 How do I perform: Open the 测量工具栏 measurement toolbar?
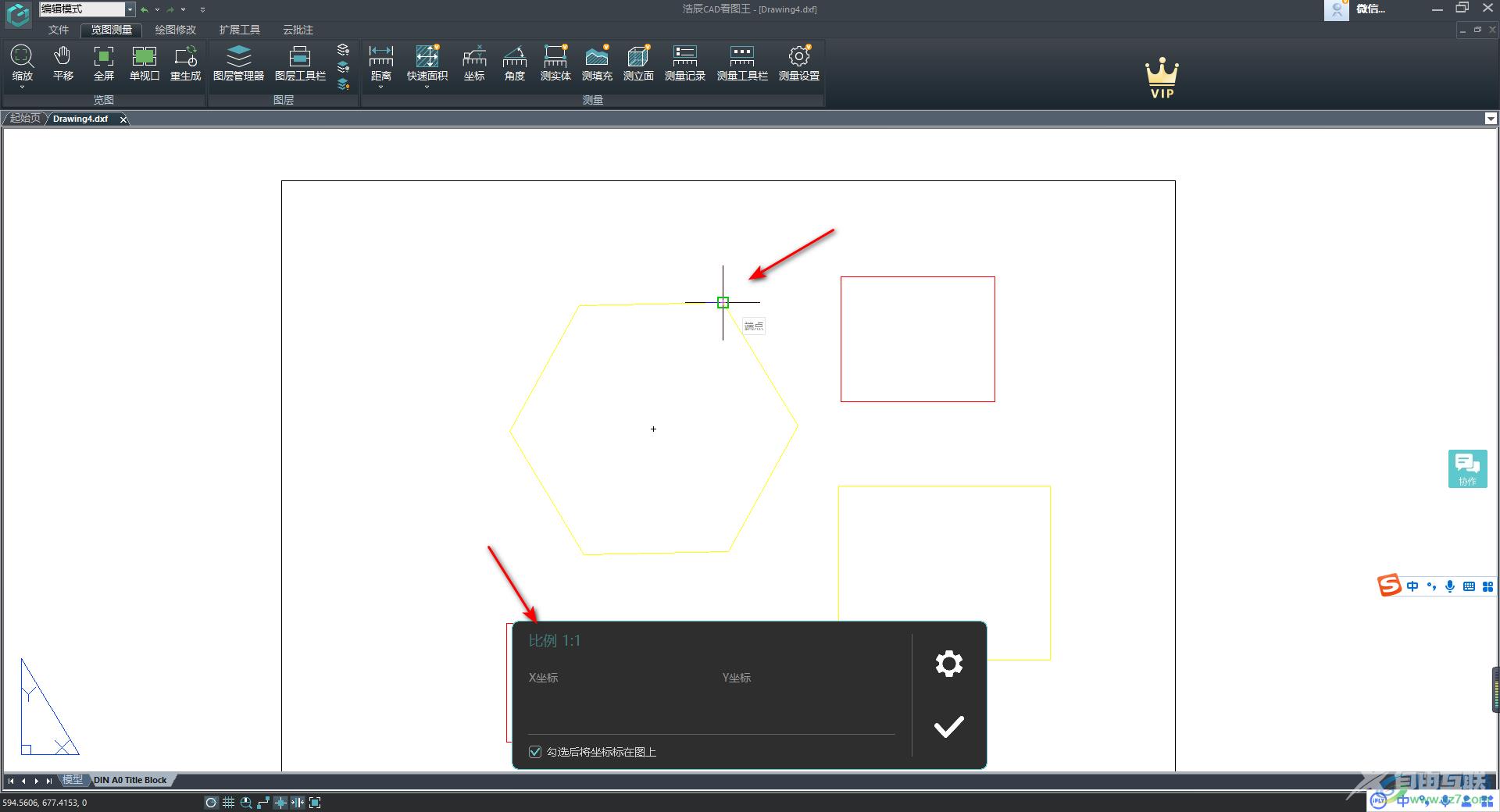point(742,62)
